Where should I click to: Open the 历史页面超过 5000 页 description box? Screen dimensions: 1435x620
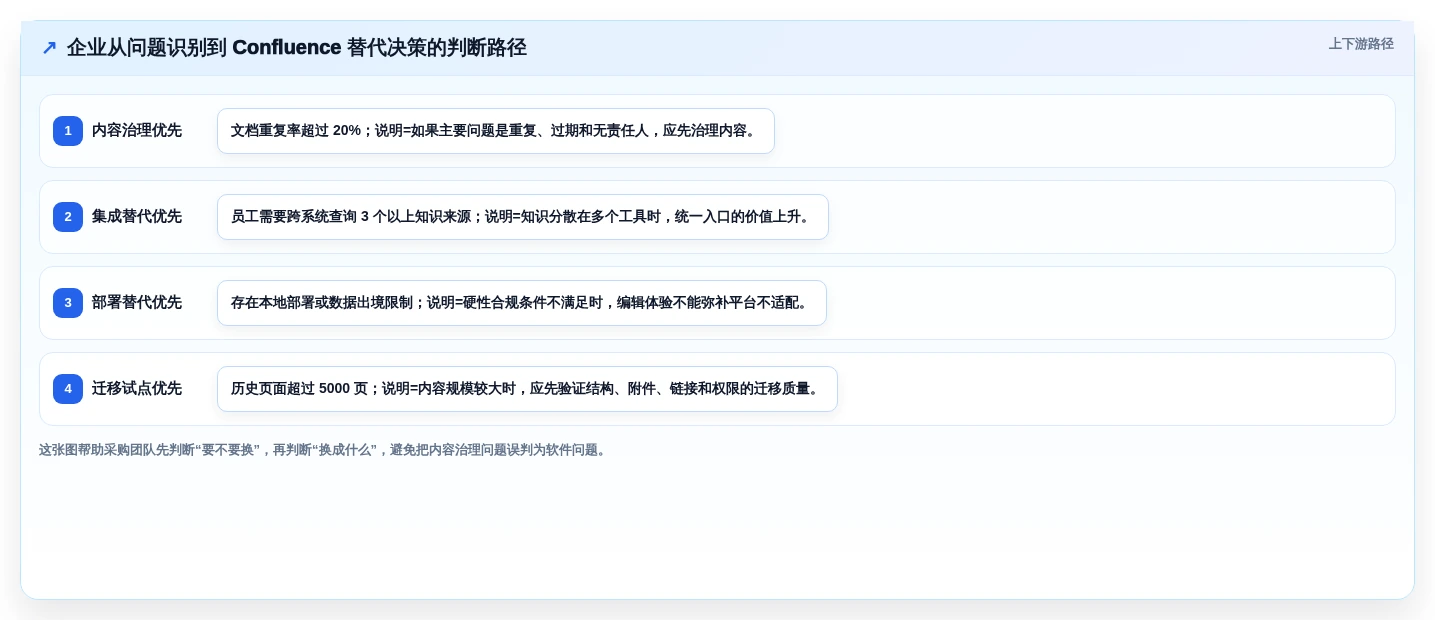tap(527, 389)
